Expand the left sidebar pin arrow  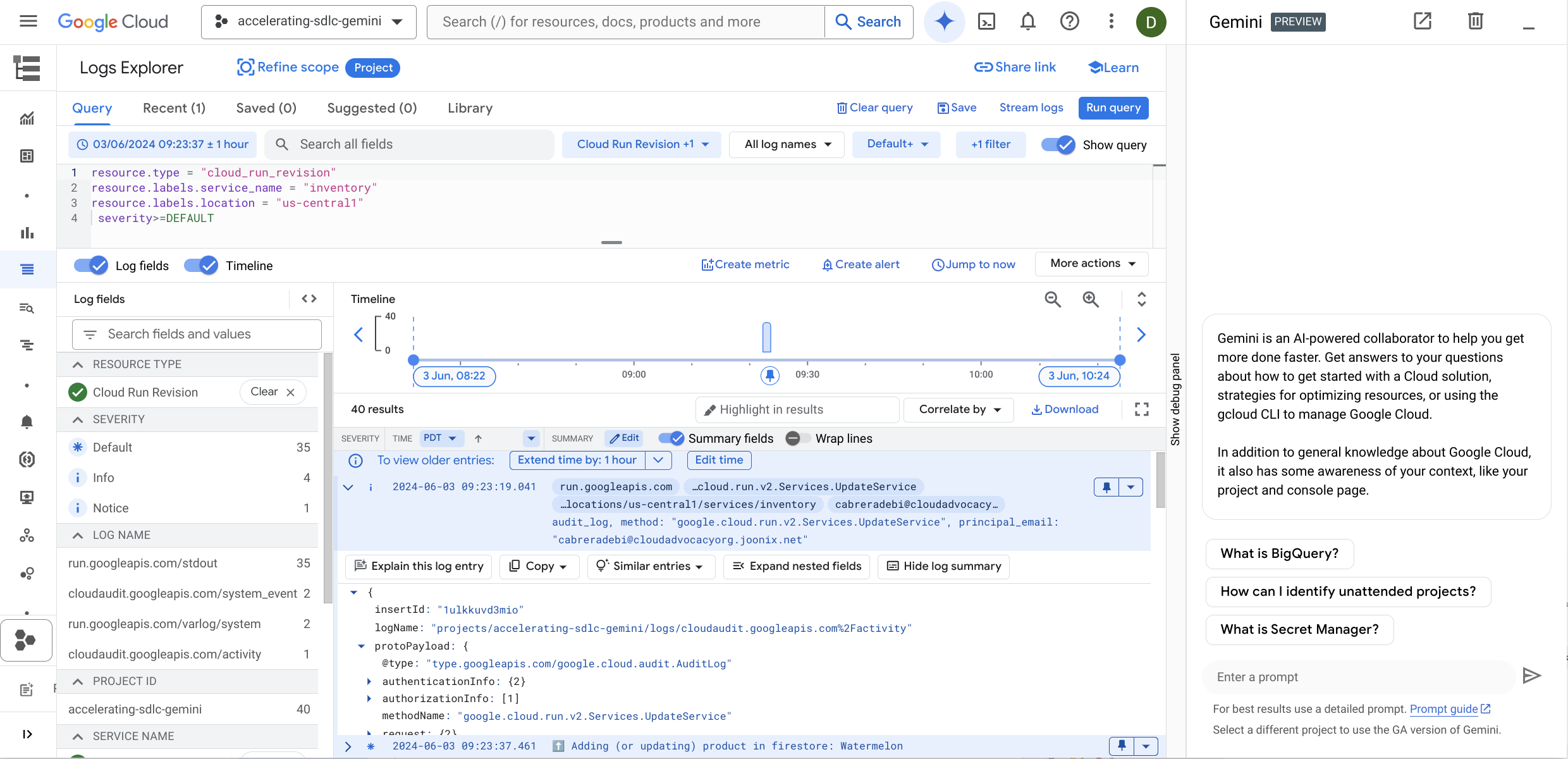pyautogui.click(x=27, y=734)
